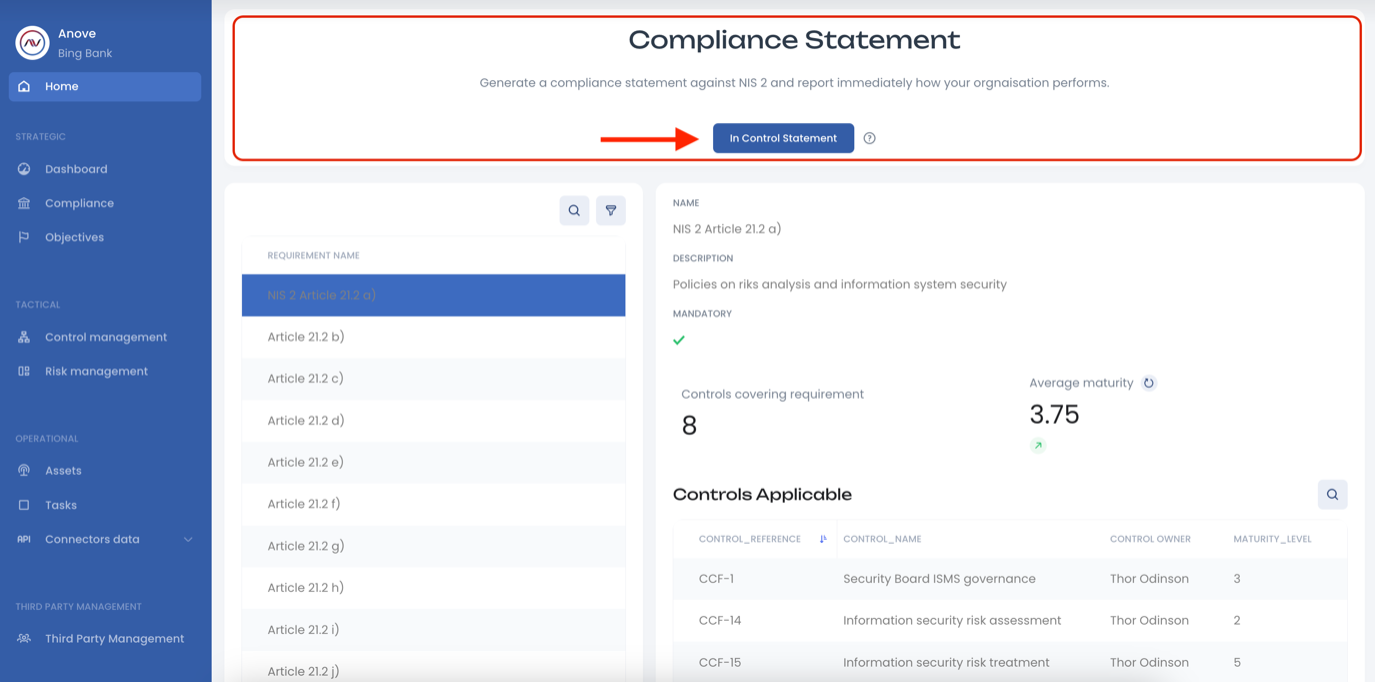Click the Dashboard gauge icon in sidebar

point(24,169)
